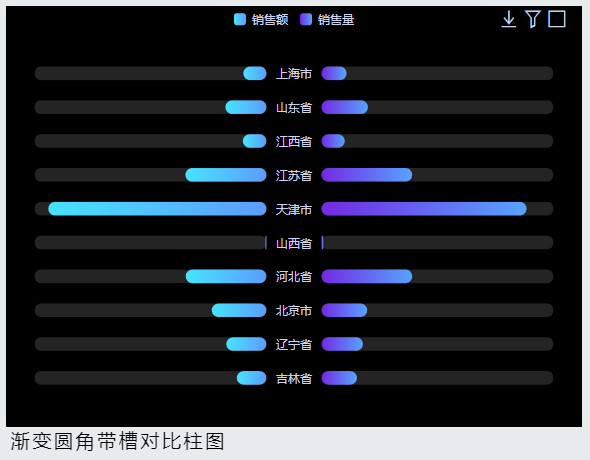This screenshot has height=460, width=590.
Task: Click the 北京市 cyan sales bar
Action: 239,310
